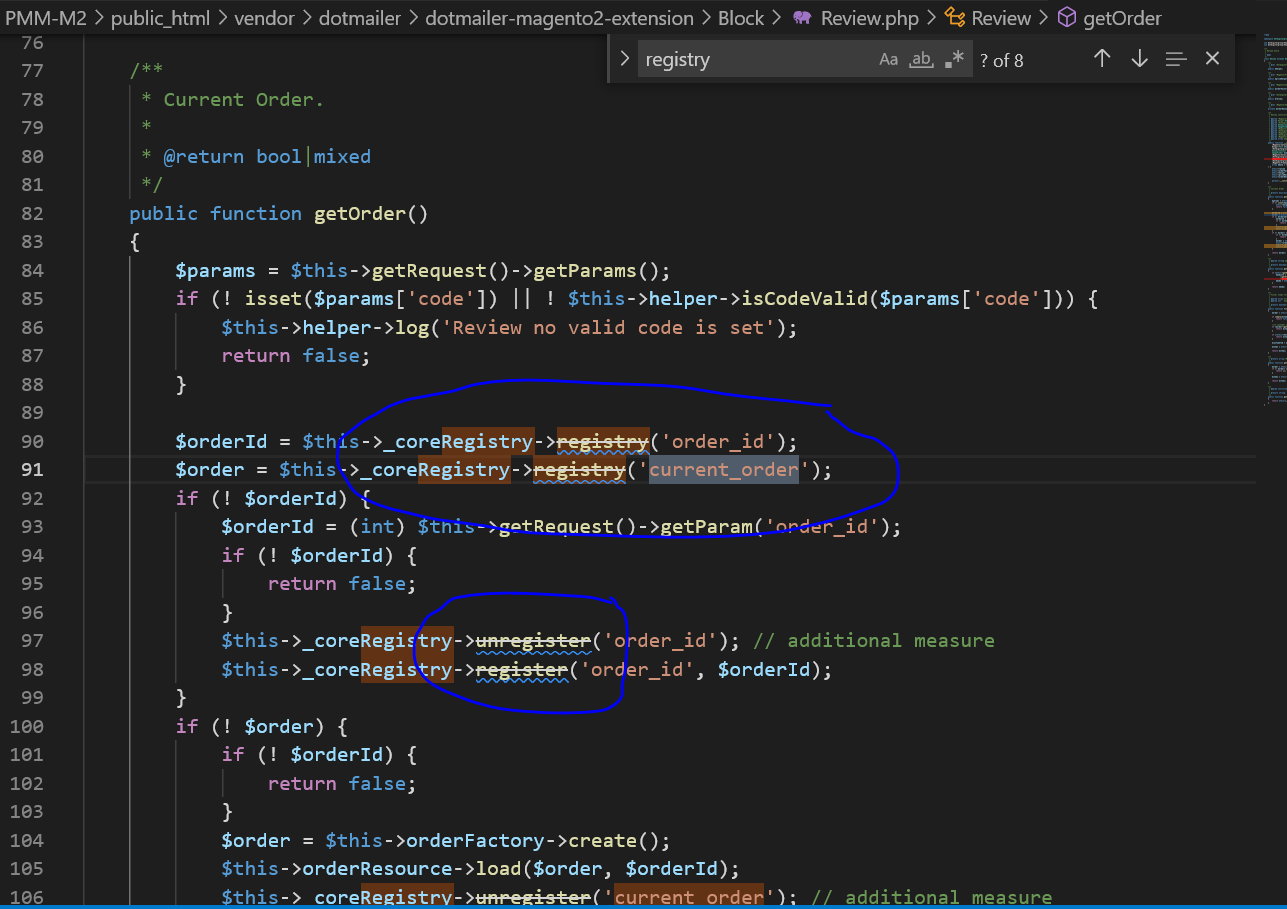Click 'public' keyword on line 82

click(164, 213)
